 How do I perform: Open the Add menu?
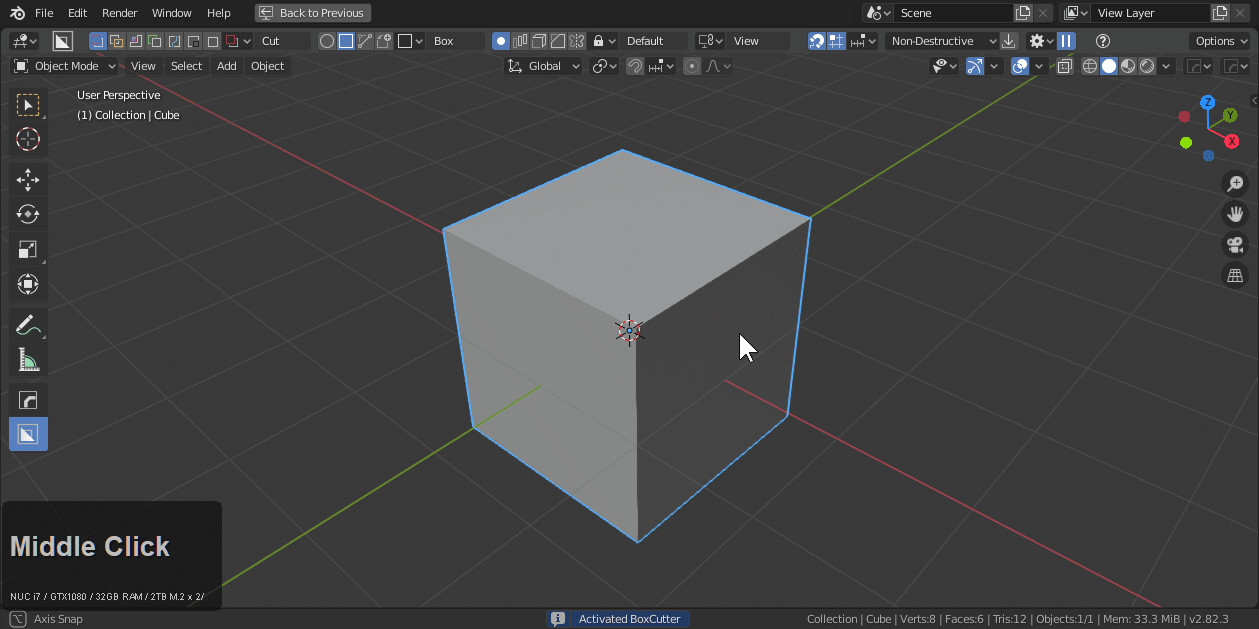(x=226, y=66)
